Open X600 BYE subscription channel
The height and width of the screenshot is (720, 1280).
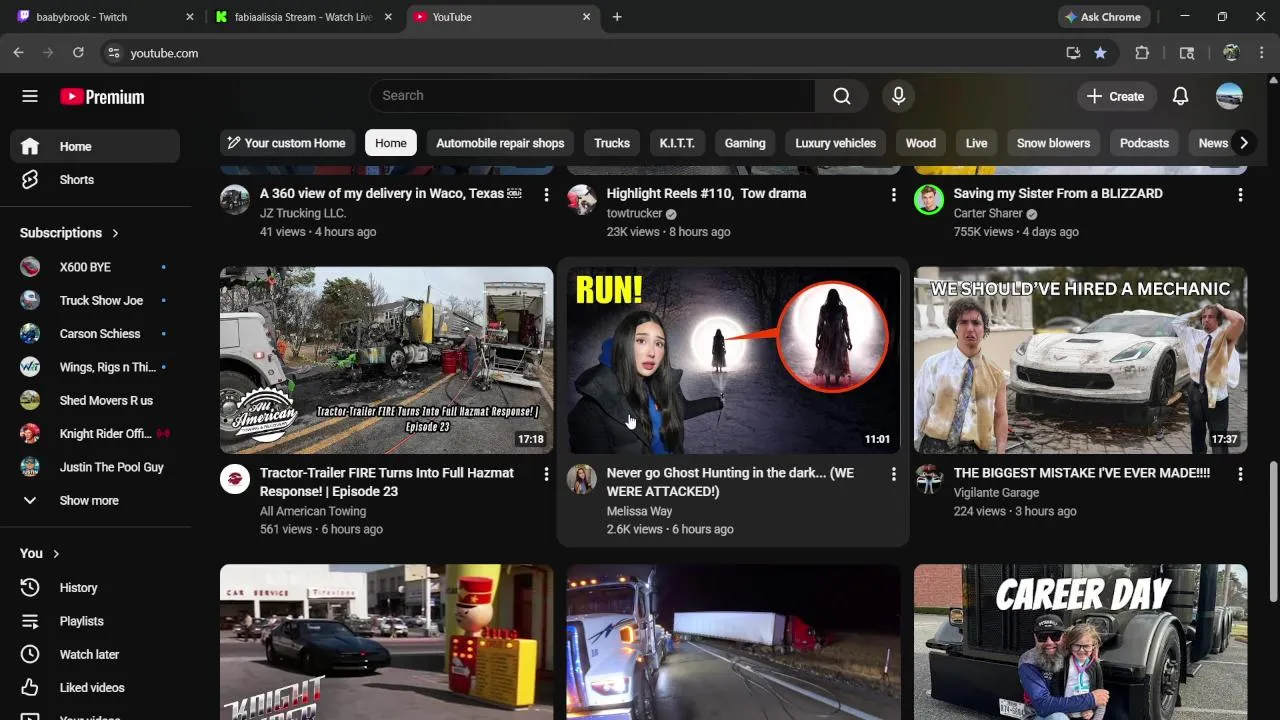95,267
